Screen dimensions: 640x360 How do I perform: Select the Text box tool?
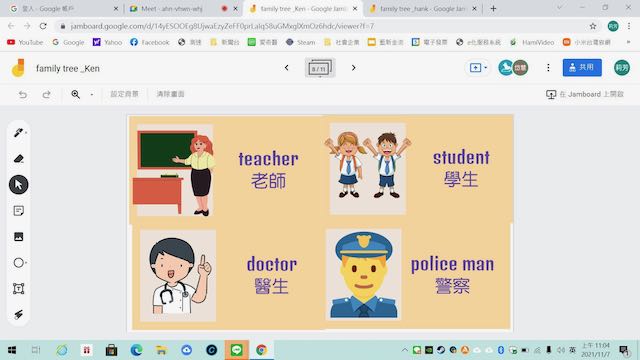pos(18,289)
